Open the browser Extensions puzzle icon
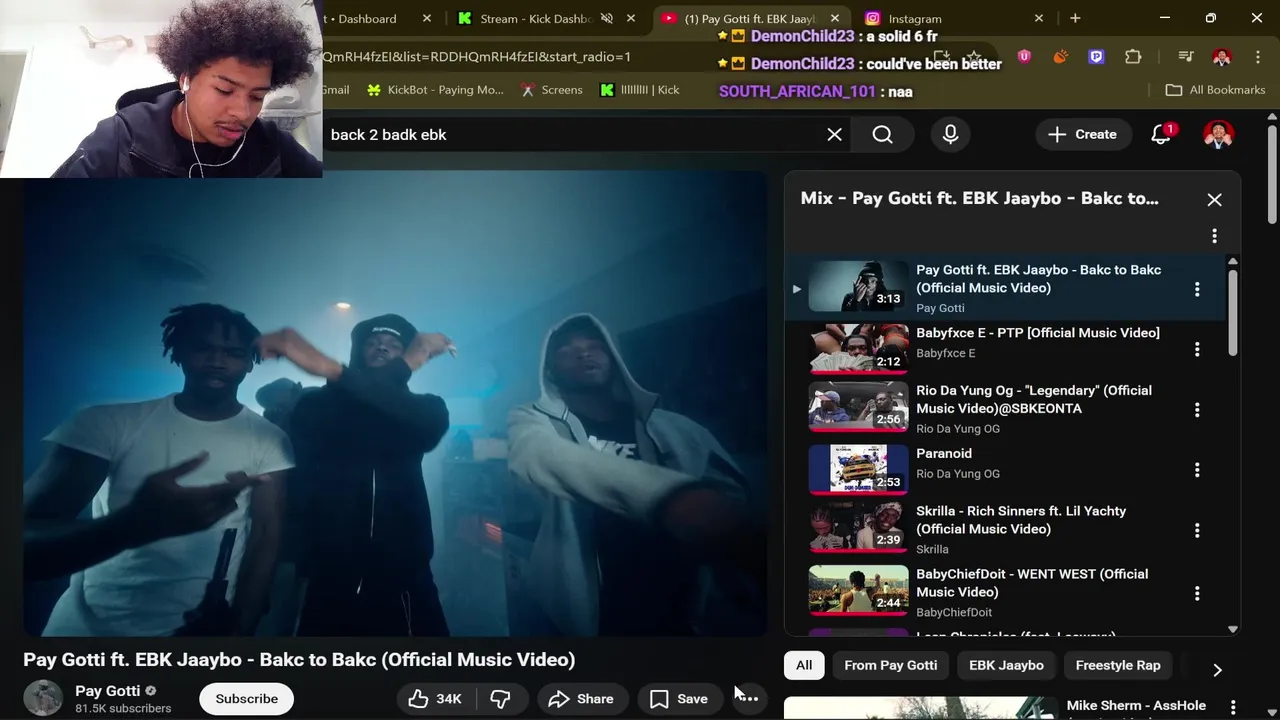This screenshot has height=720, width=1280. (x=1133, y=57)
